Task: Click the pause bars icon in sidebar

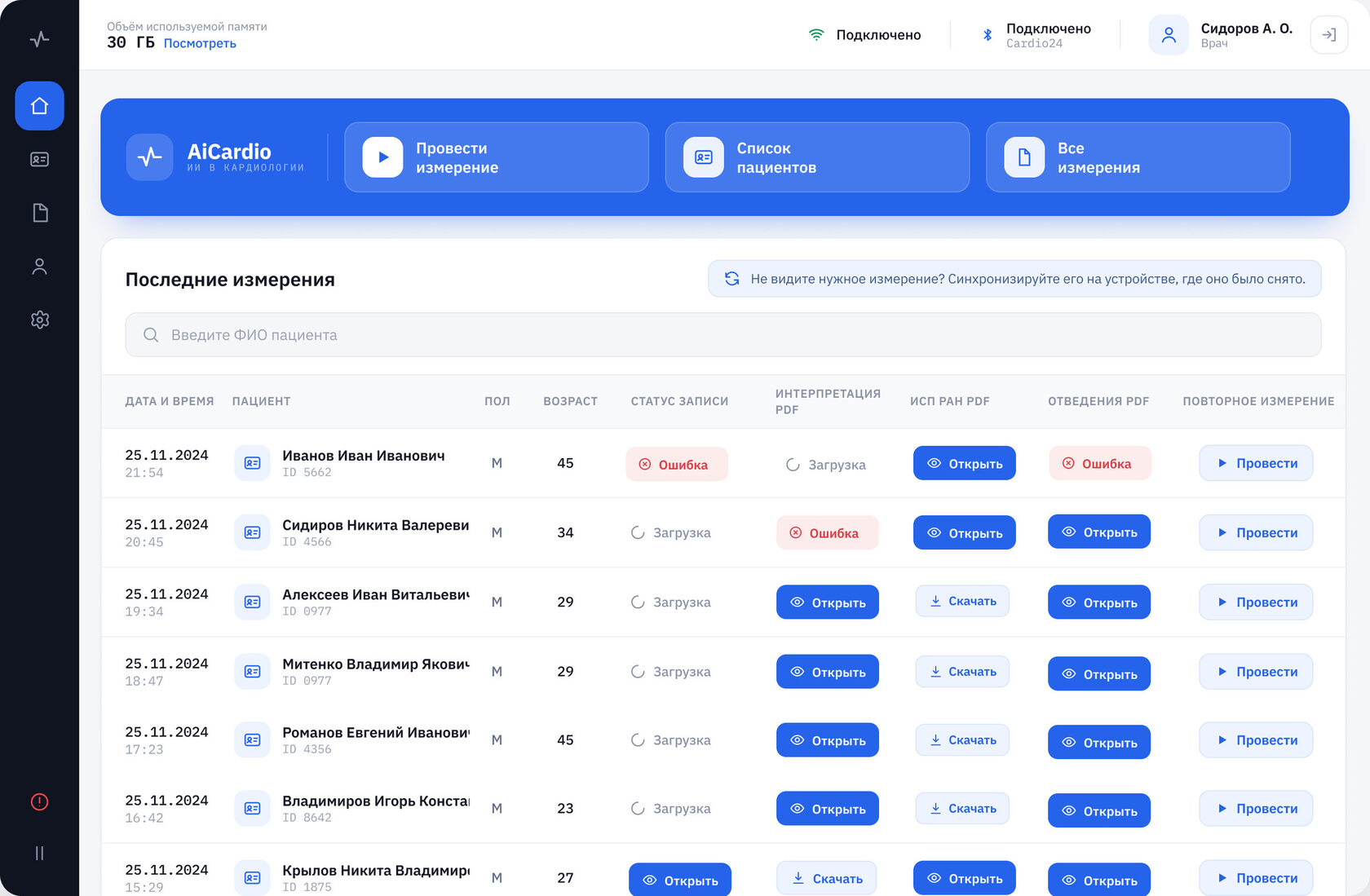Action: tap(39, 853)
